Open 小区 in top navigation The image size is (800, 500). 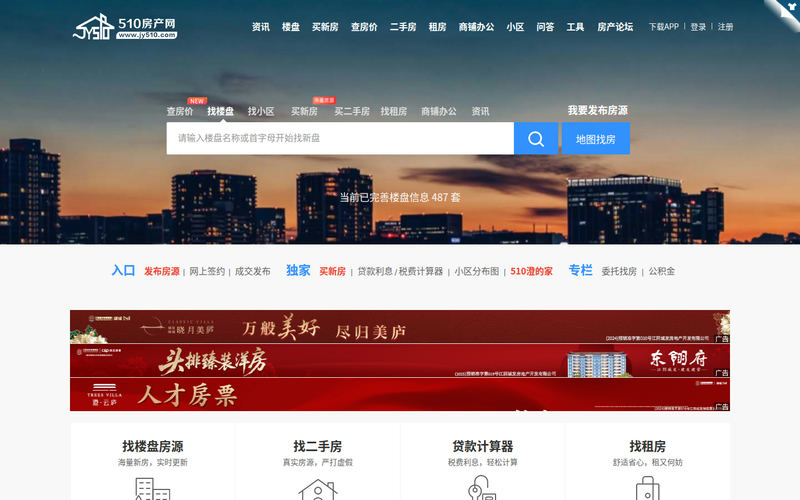(515, 27)
